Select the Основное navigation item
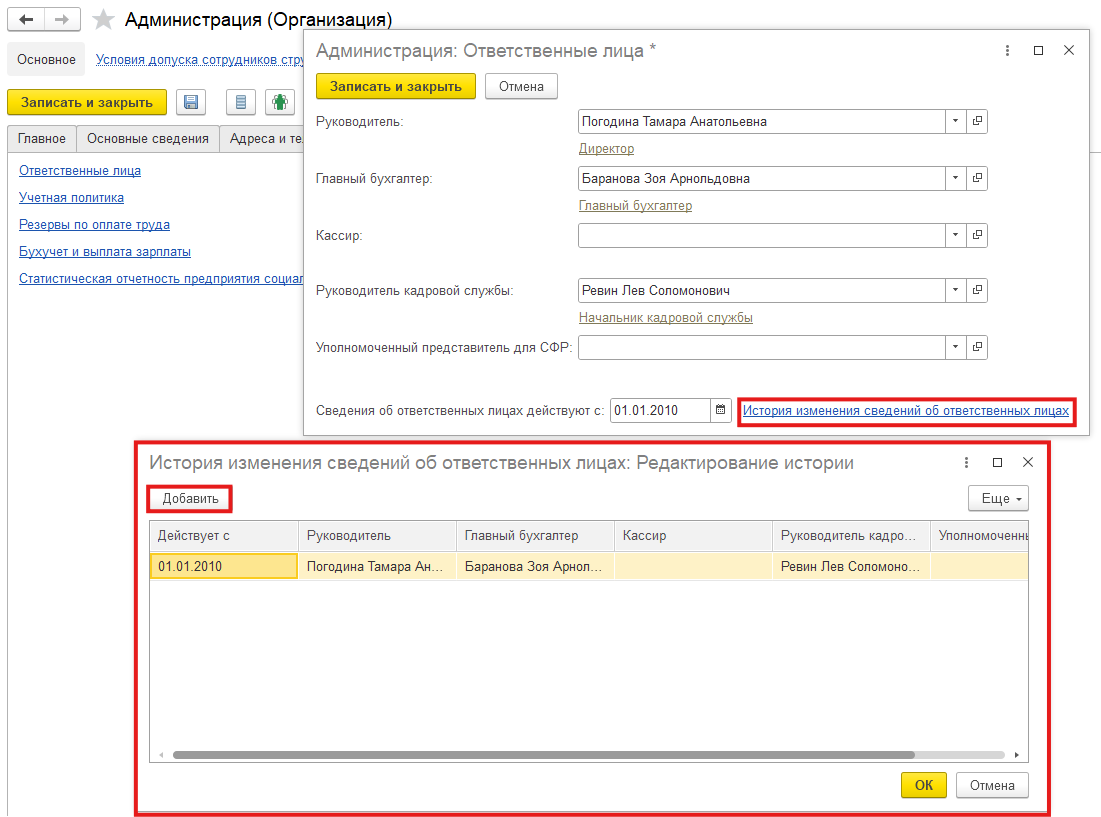The height and width of the screenshot is (817, 1101). pyautogui.click(x=46, y=60)
